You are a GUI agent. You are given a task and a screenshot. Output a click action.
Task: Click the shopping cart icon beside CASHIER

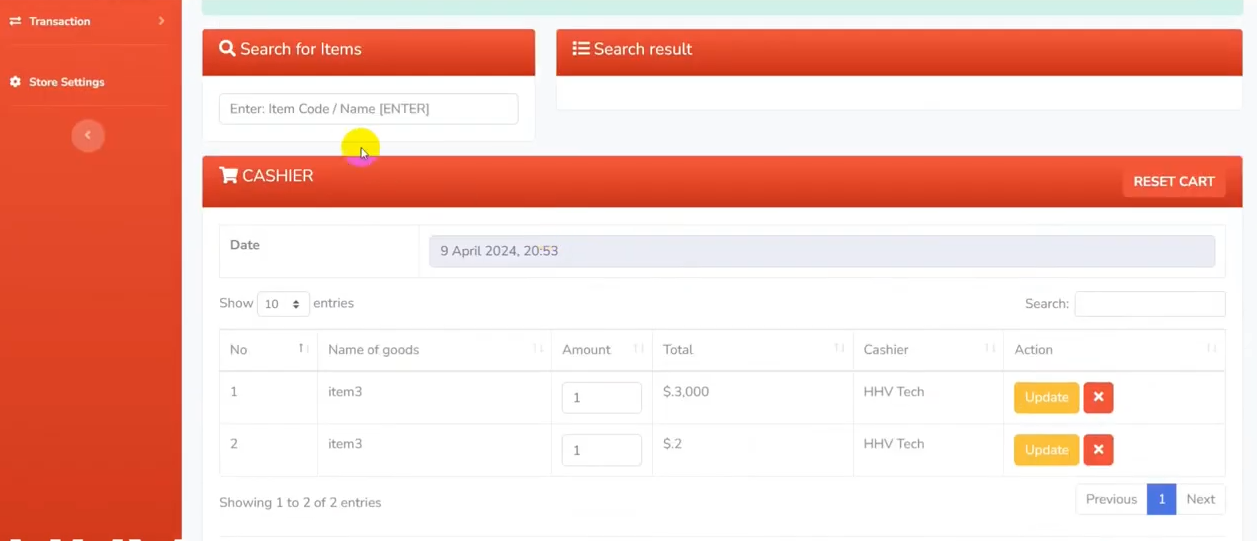(228, 176)
